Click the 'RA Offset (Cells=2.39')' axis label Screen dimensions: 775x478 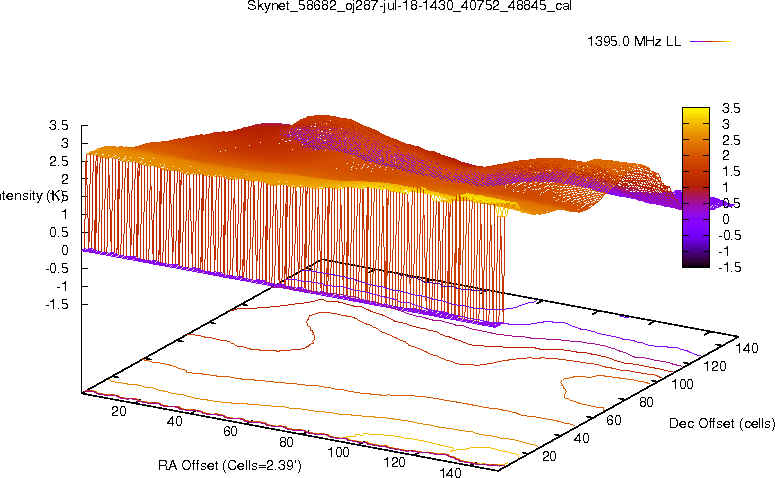230,465
